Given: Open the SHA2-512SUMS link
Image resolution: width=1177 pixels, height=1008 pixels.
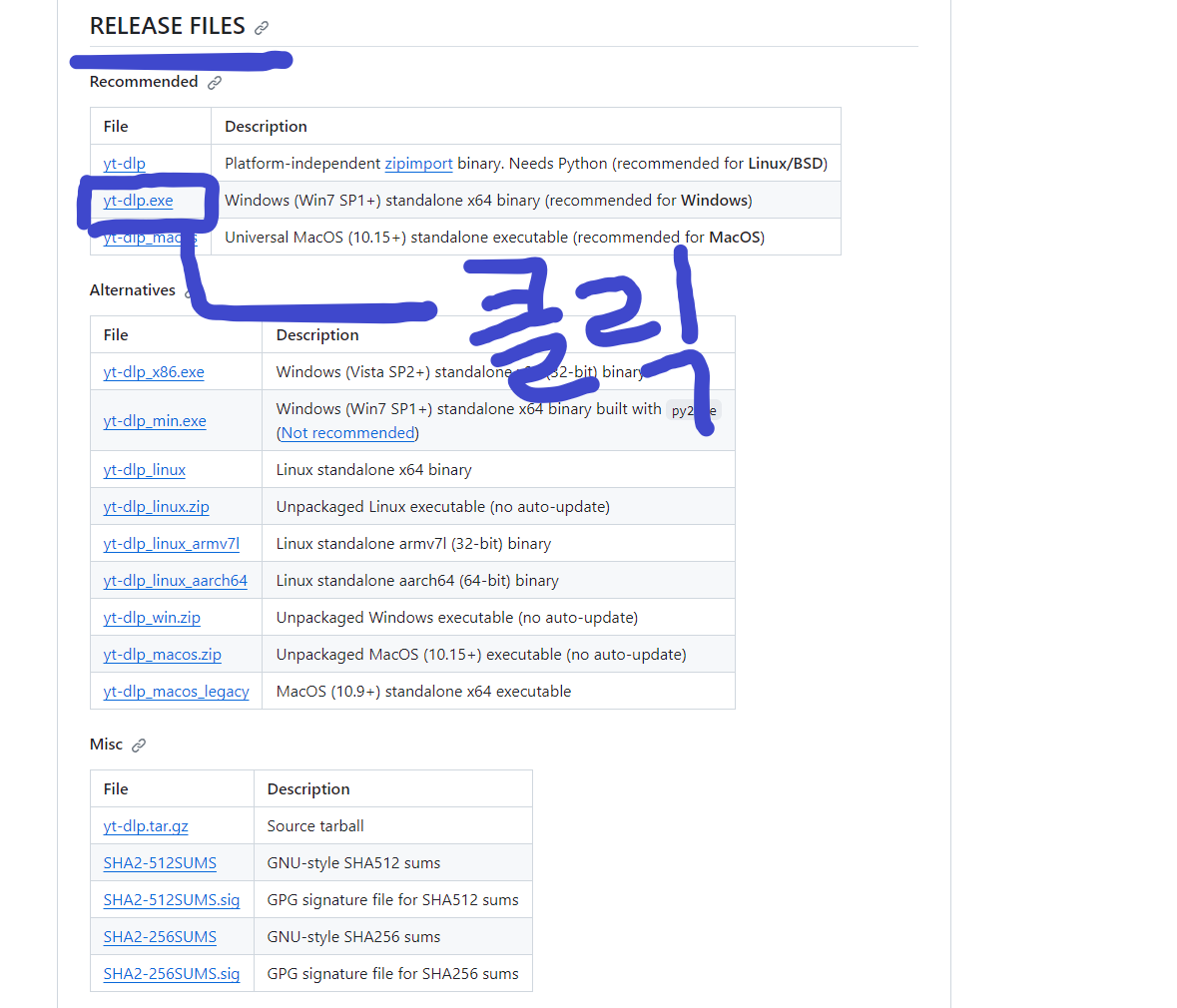Looking at the screenshot, I should (160, 862).
